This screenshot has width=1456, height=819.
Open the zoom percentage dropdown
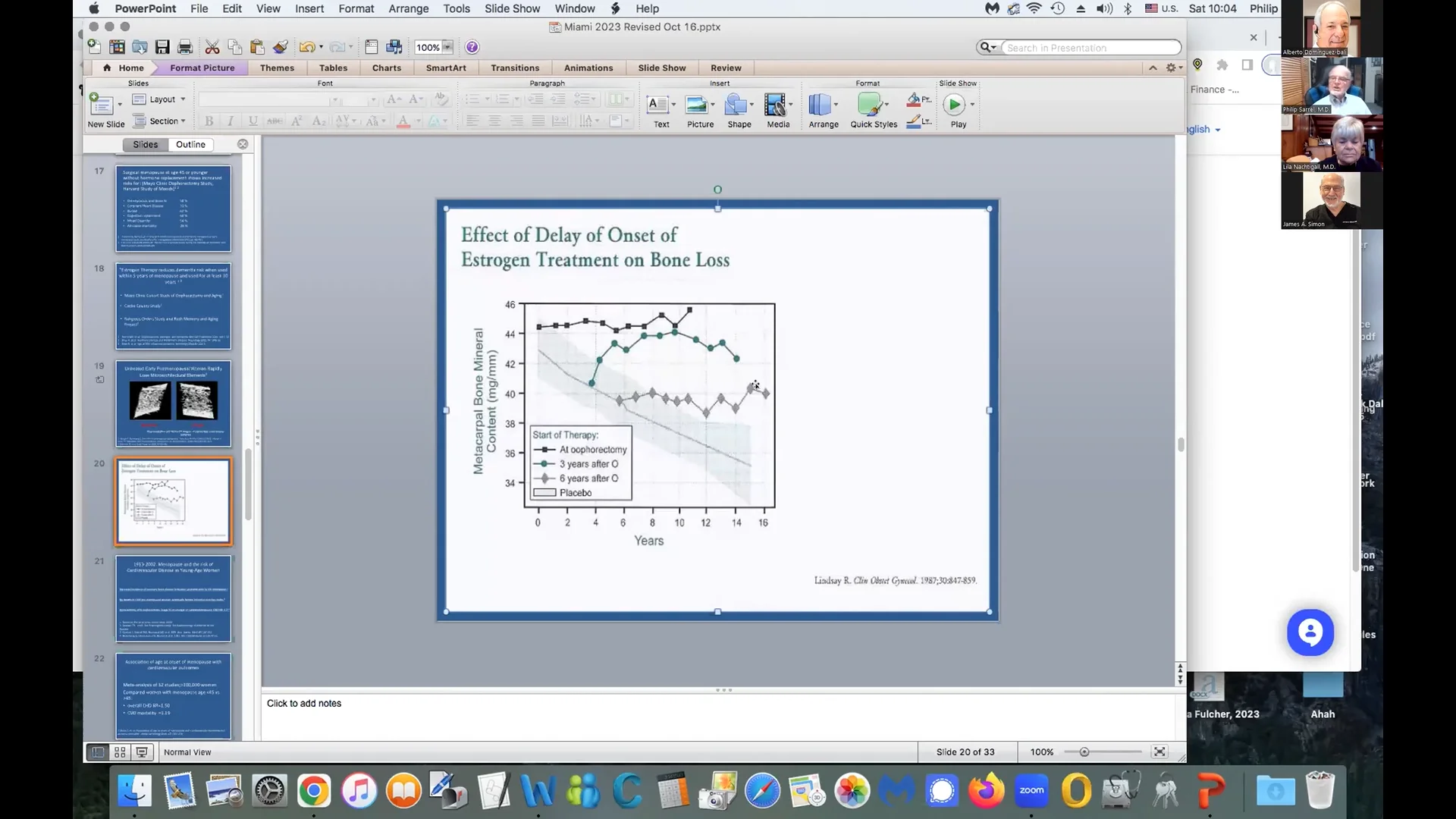click(447, 47)
